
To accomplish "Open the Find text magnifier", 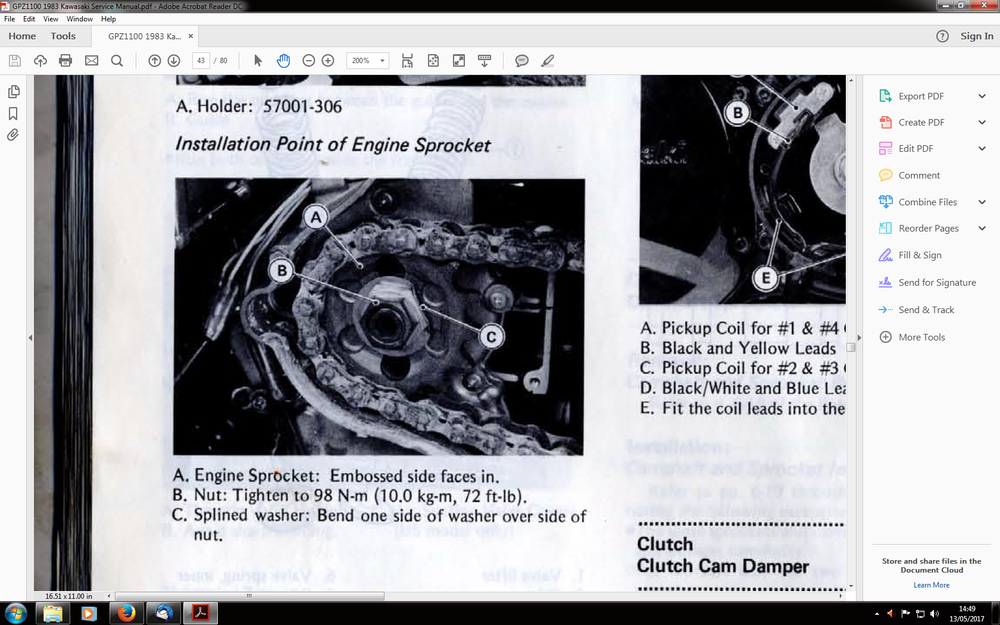I will point(117,61).
